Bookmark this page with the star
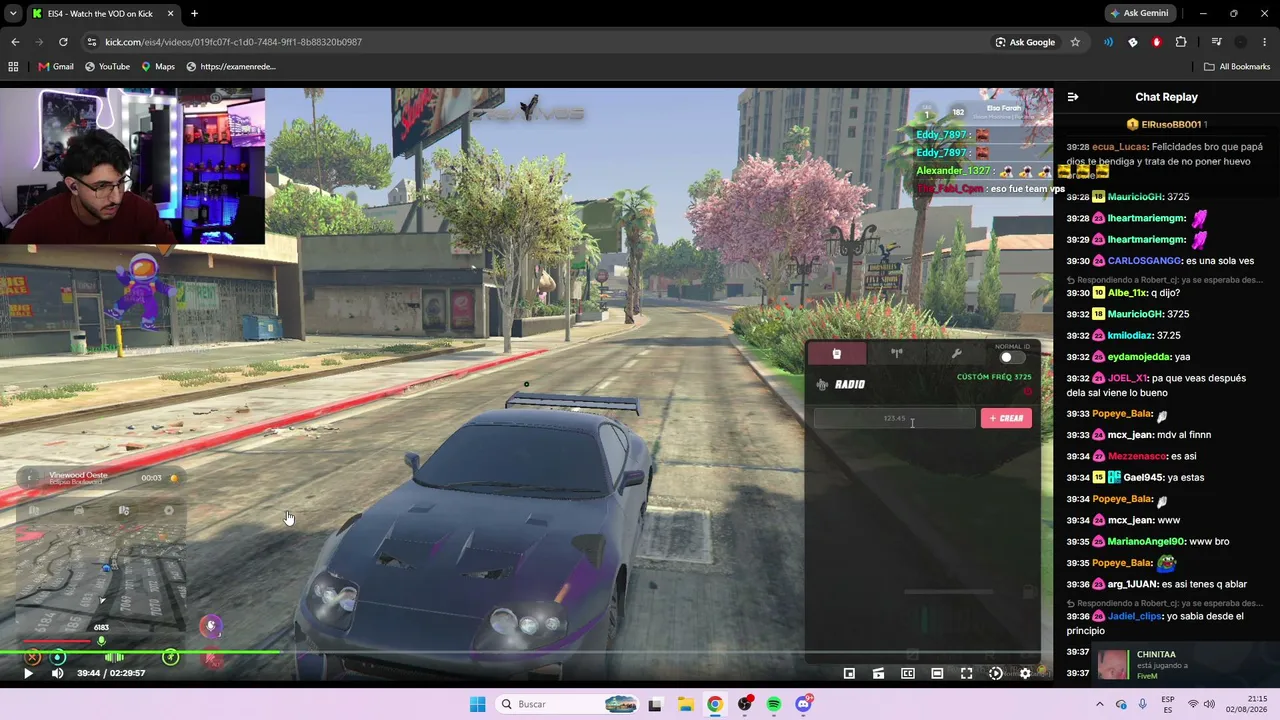1280x720 pixels. [1075, 42]
